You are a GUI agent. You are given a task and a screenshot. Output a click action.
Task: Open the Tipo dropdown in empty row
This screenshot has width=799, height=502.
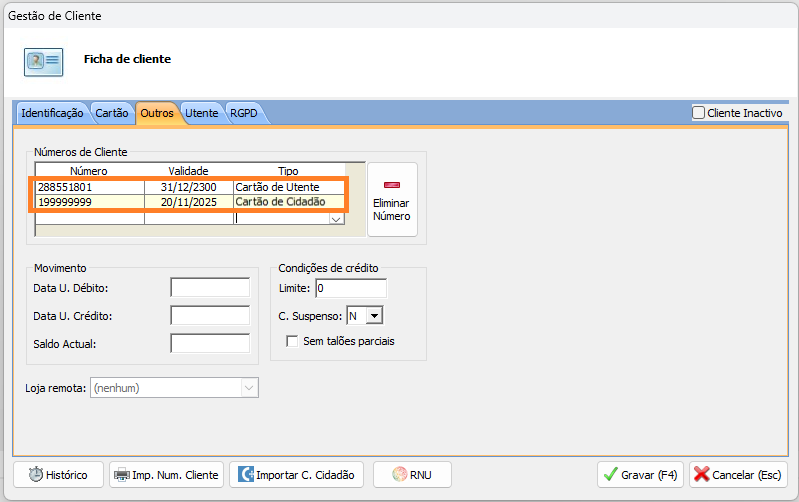pos(335,219)
